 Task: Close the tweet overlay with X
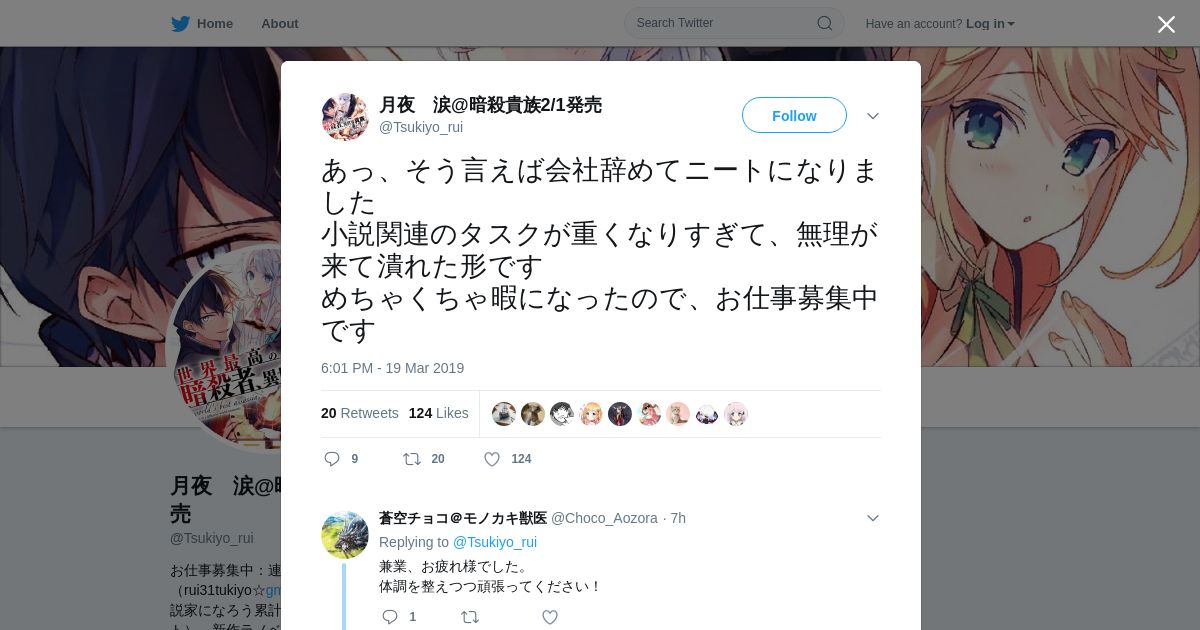(1166, 24)
